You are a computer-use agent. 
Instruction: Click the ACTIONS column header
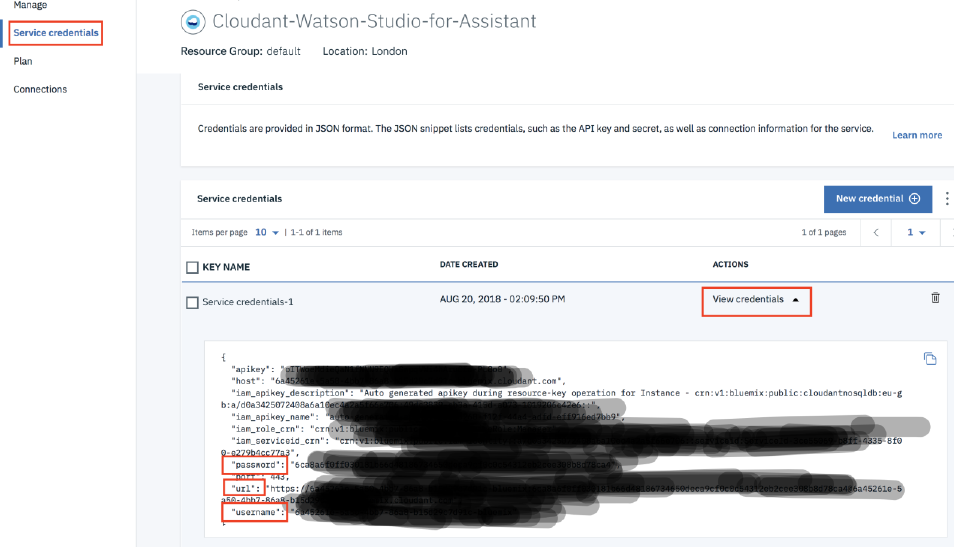tap(730, 265)
